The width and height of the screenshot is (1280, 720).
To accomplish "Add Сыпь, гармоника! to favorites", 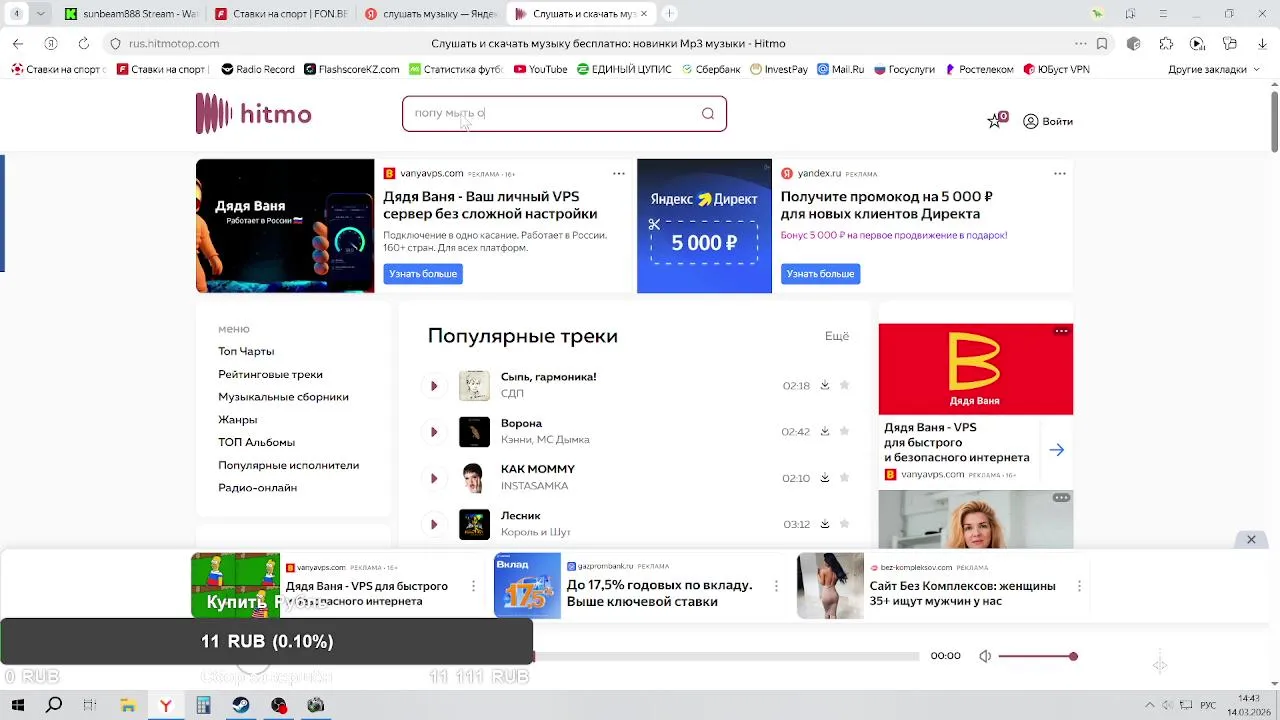I will pos(844,385).
